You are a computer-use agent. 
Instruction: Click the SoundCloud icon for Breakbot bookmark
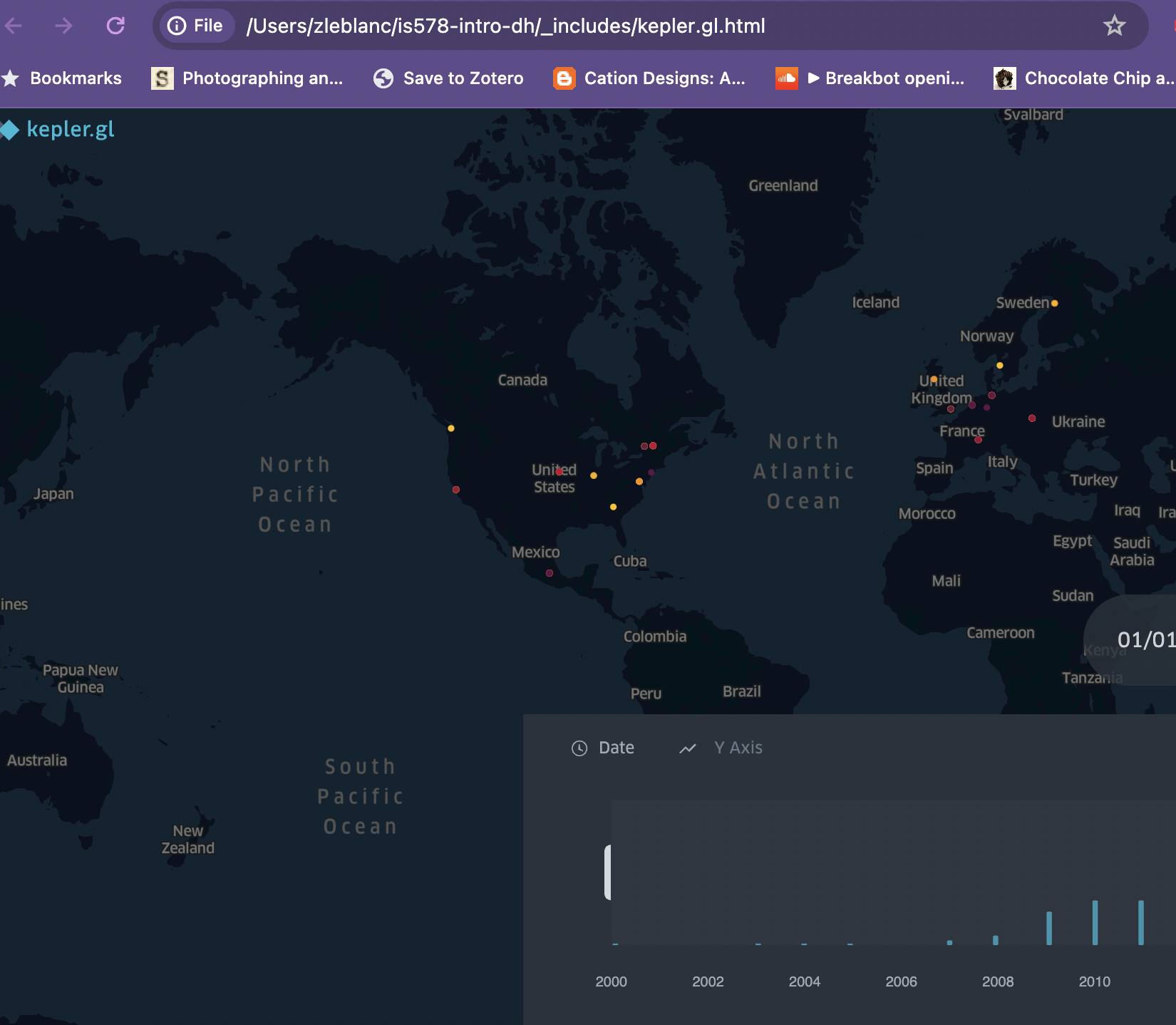tap(786, 78)
